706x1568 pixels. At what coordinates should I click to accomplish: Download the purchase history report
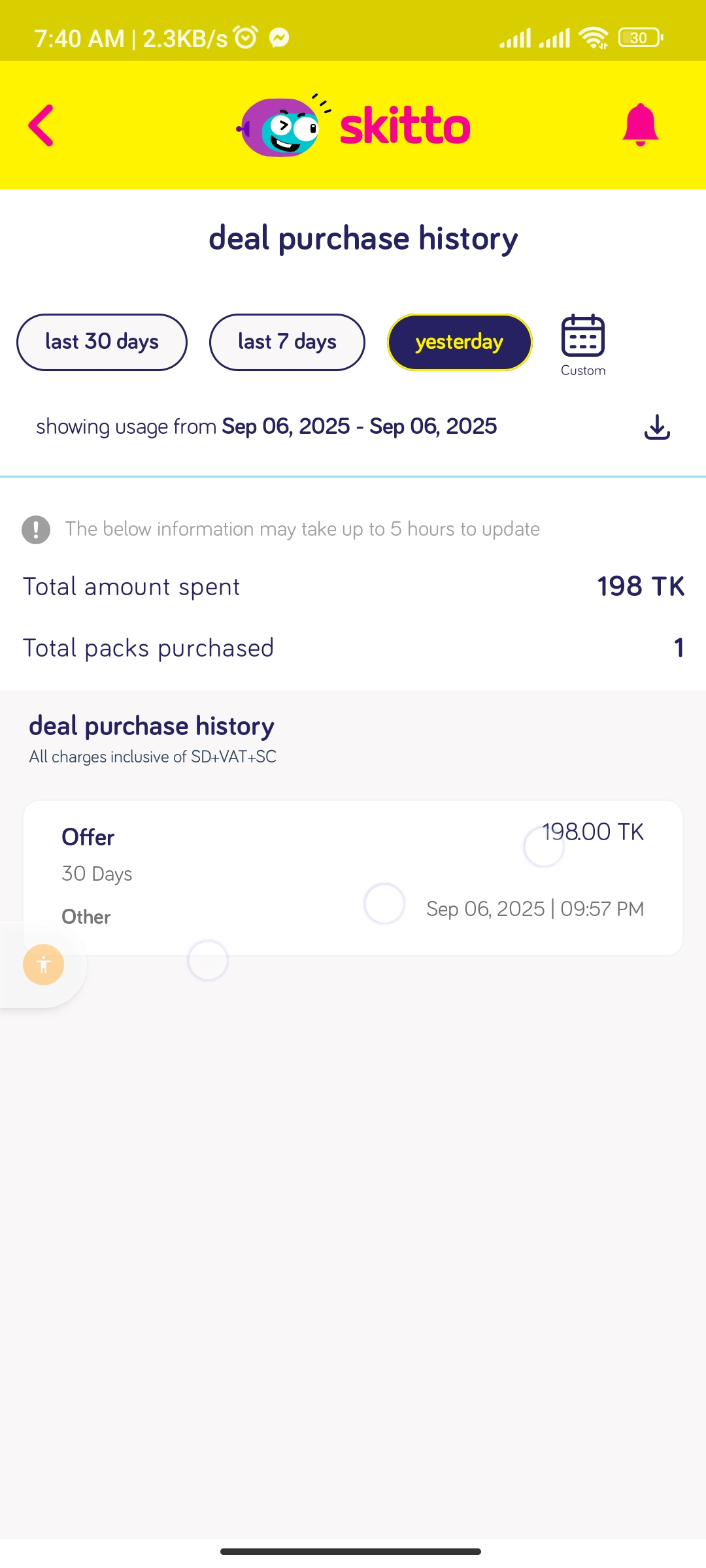click(657, 427)
